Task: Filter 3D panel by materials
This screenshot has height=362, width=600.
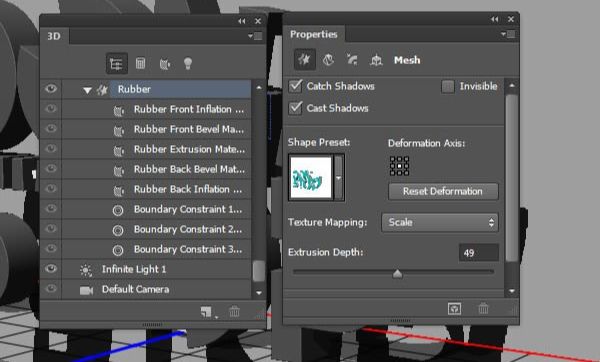Action: coord(164,64)
